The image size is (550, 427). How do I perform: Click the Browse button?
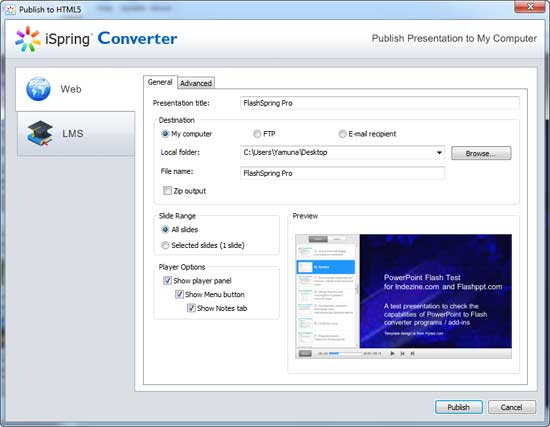[481, 153]
